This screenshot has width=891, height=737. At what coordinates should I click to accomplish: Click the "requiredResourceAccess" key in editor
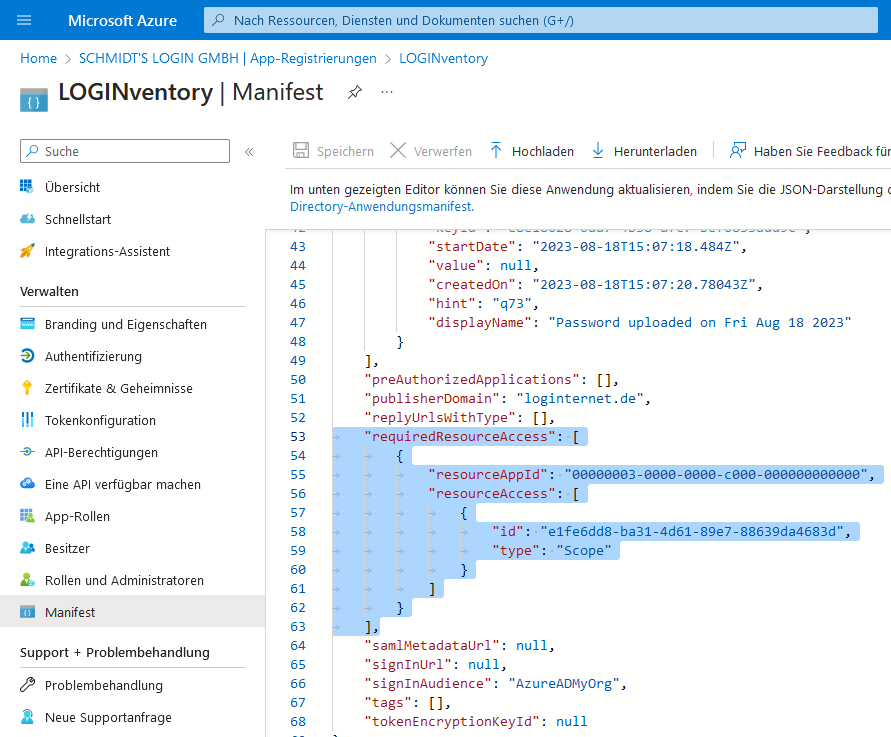click(x=460, y=436)
